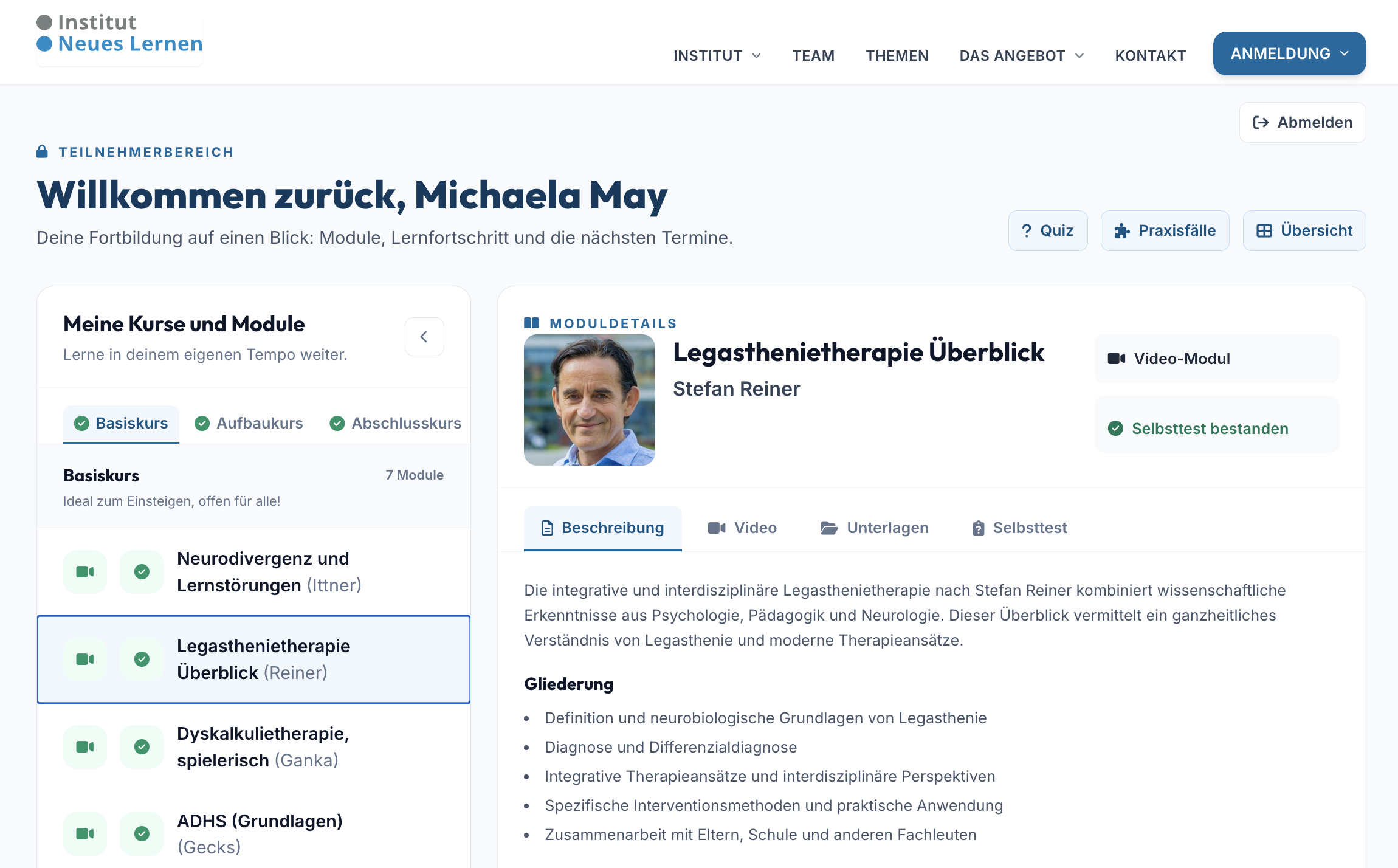Screen dimensions: 1398x868
Task: Open the TEAM page
Action: [813, 55]
